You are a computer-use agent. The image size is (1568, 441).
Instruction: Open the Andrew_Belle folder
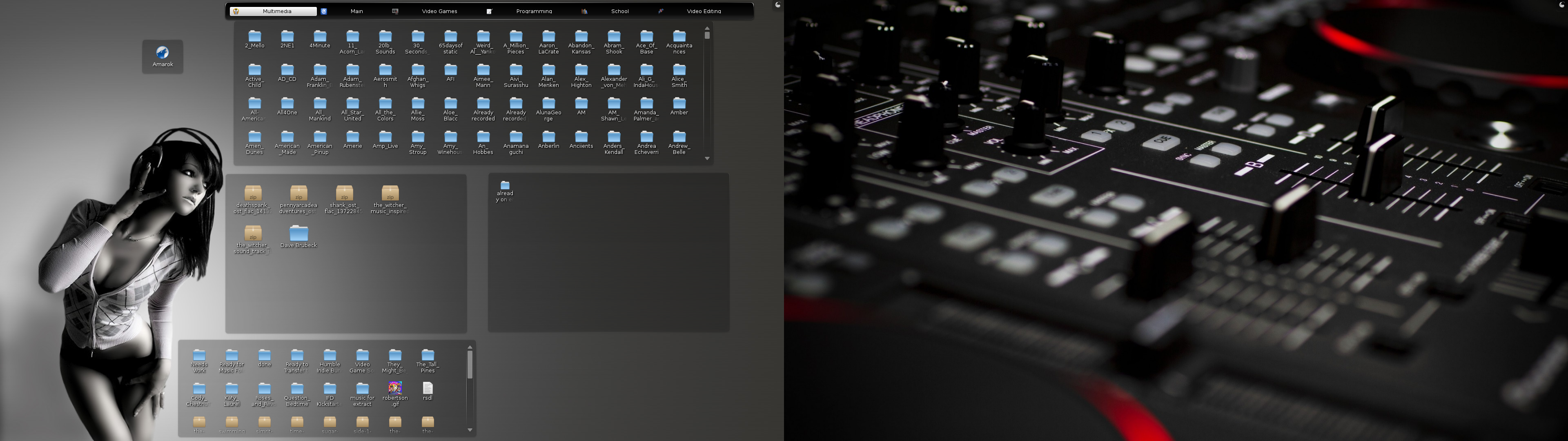[x=679, y=142]
